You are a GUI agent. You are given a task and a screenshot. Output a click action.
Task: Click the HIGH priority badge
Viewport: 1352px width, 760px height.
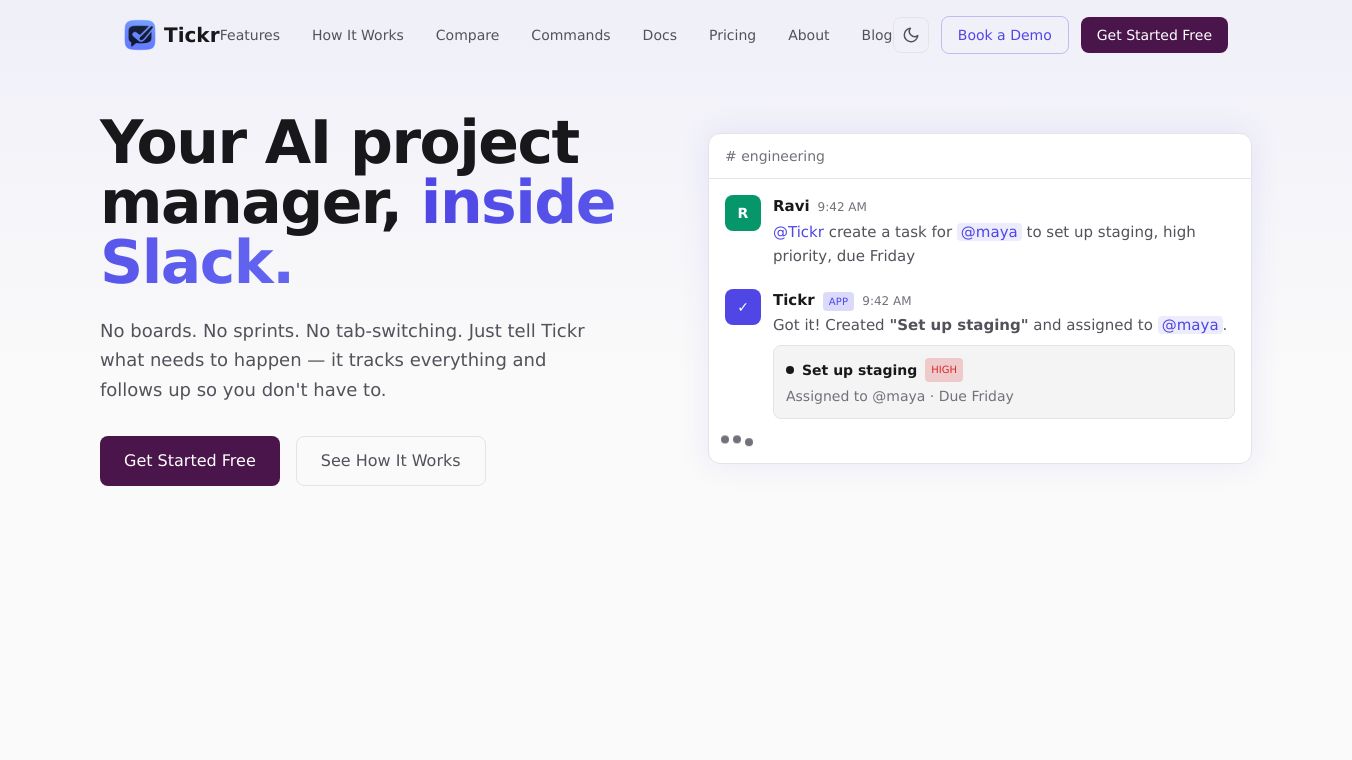point(943,369)
